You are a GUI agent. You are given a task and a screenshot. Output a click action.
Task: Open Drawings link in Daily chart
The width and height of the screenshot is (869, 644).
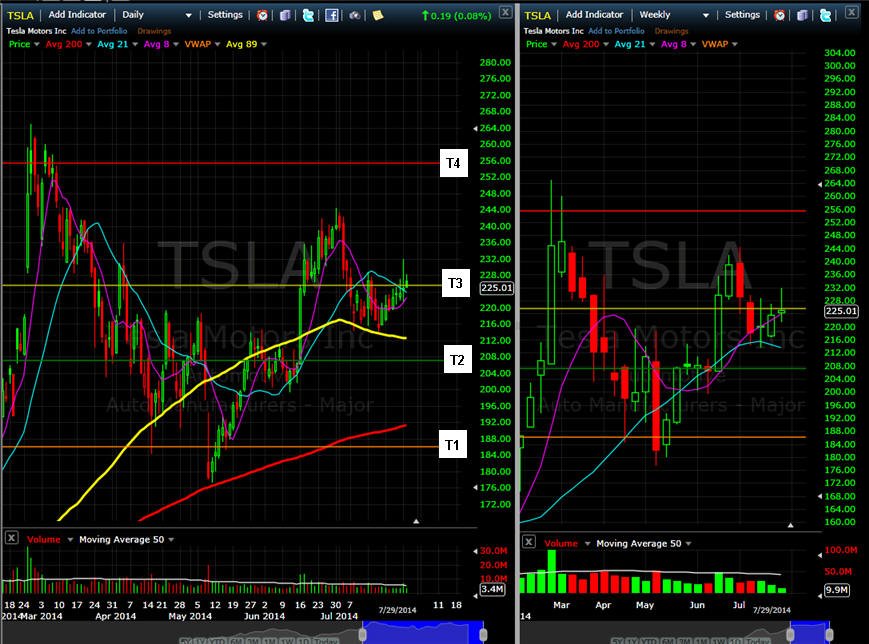154,31
